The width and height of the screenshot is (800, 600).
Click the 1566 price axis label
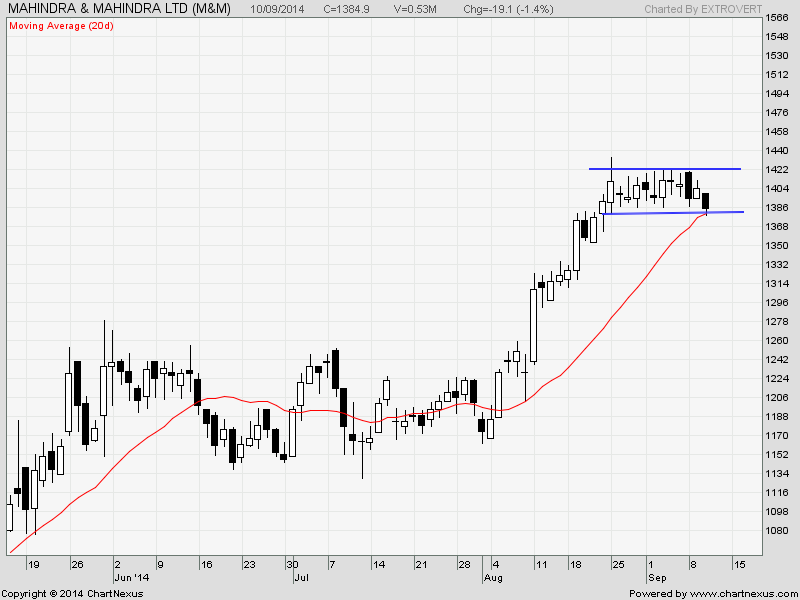(776, 18)
